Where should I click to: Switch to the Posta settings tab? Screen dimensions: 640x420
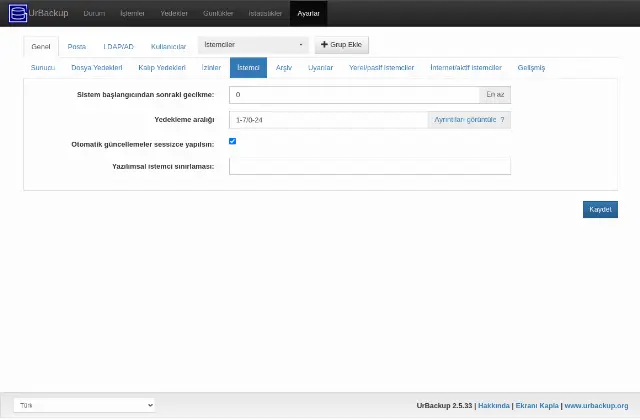click(77, 47)
